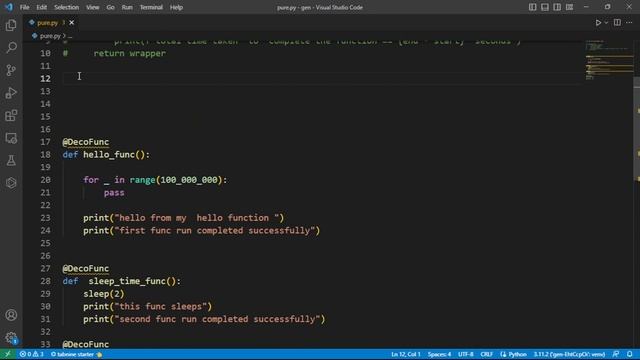Change the UTF-8 file encoding
640x360 pixels.
(465, 354)
